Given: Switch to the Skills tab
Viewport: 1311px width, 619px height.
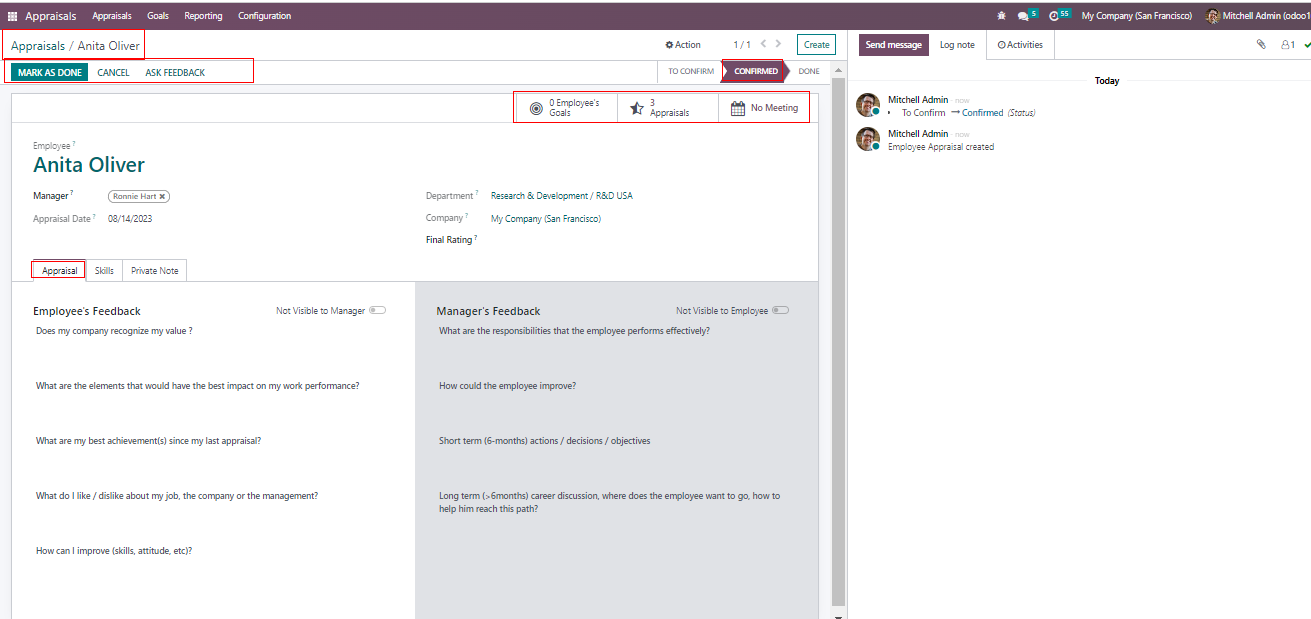Looking at the screenshot, I should [x=104, y=271].
